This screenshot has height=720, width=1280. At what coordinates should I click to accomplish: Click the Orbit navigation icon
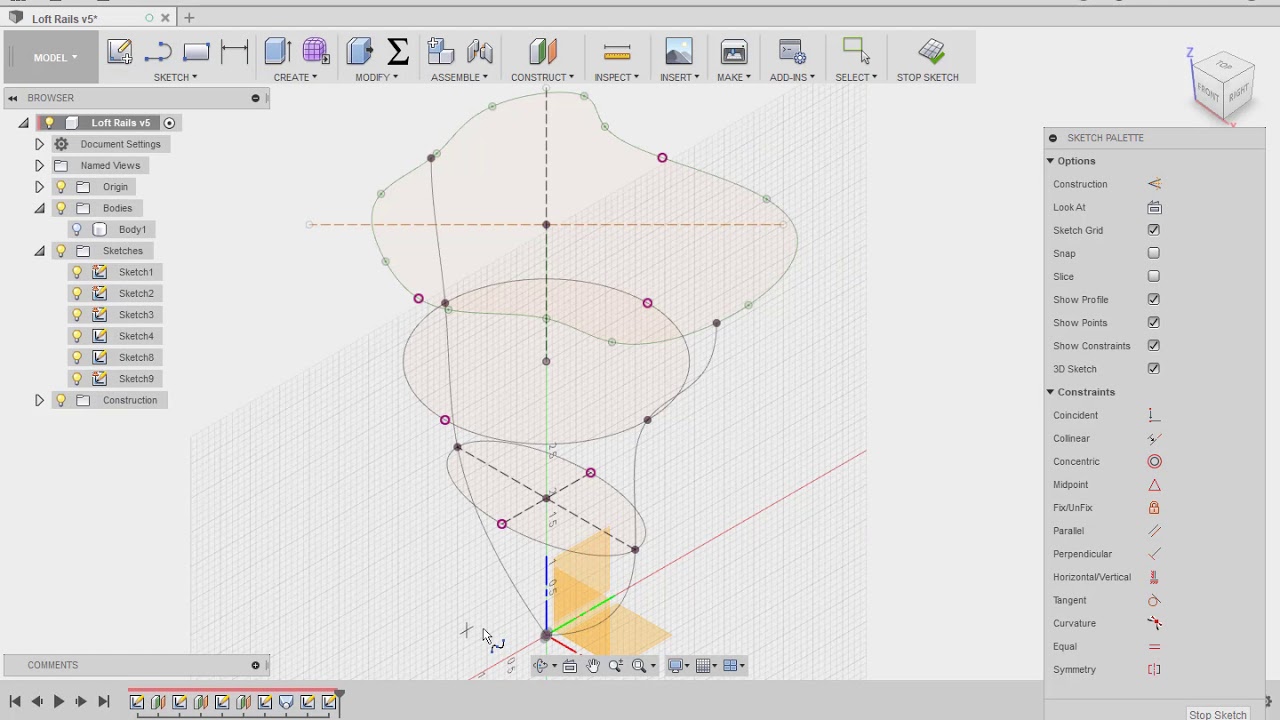543,666
